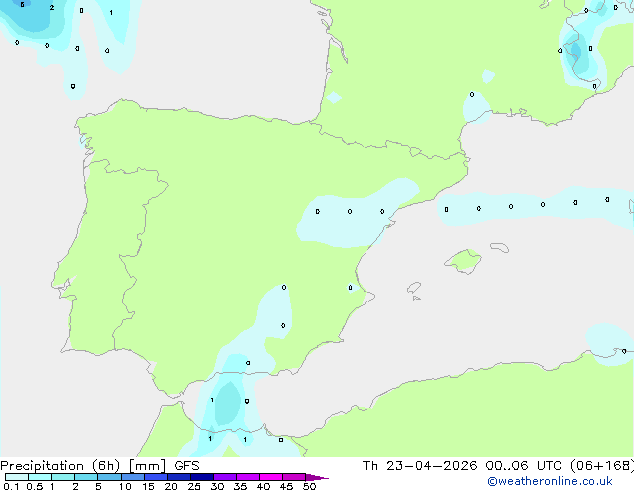Click the over-50 arrow tip of legend
634x490 pixels.
(x=317, y=477)
